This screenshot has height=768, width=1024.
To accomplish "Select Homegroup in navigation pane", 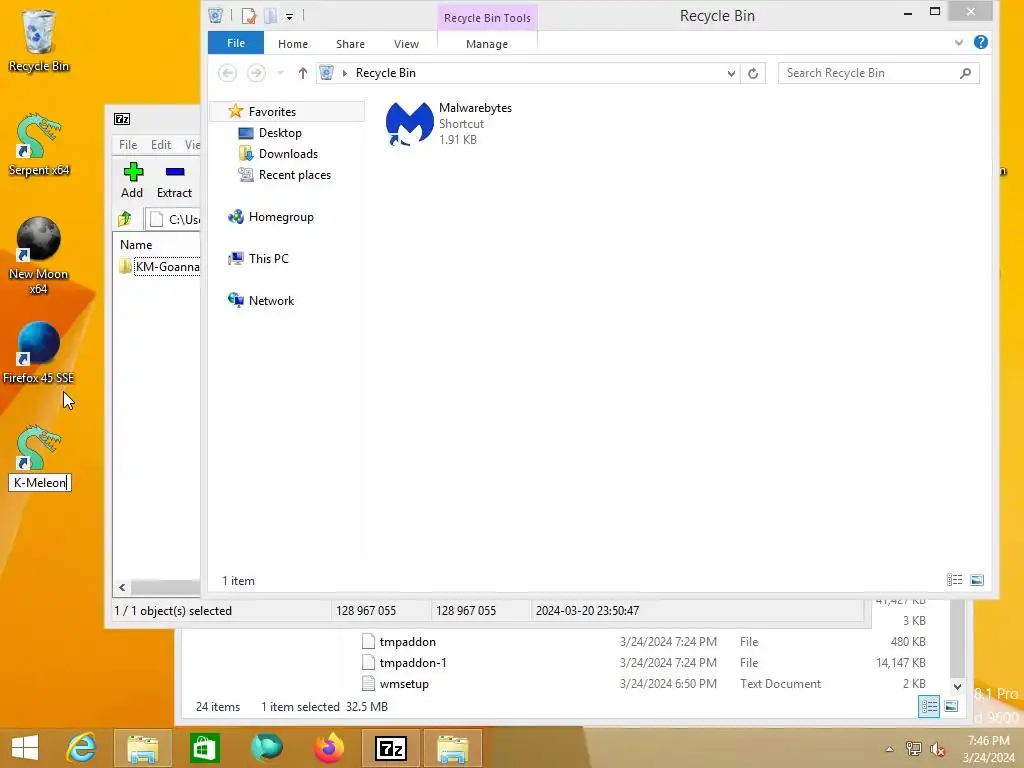I will point(281,217).
